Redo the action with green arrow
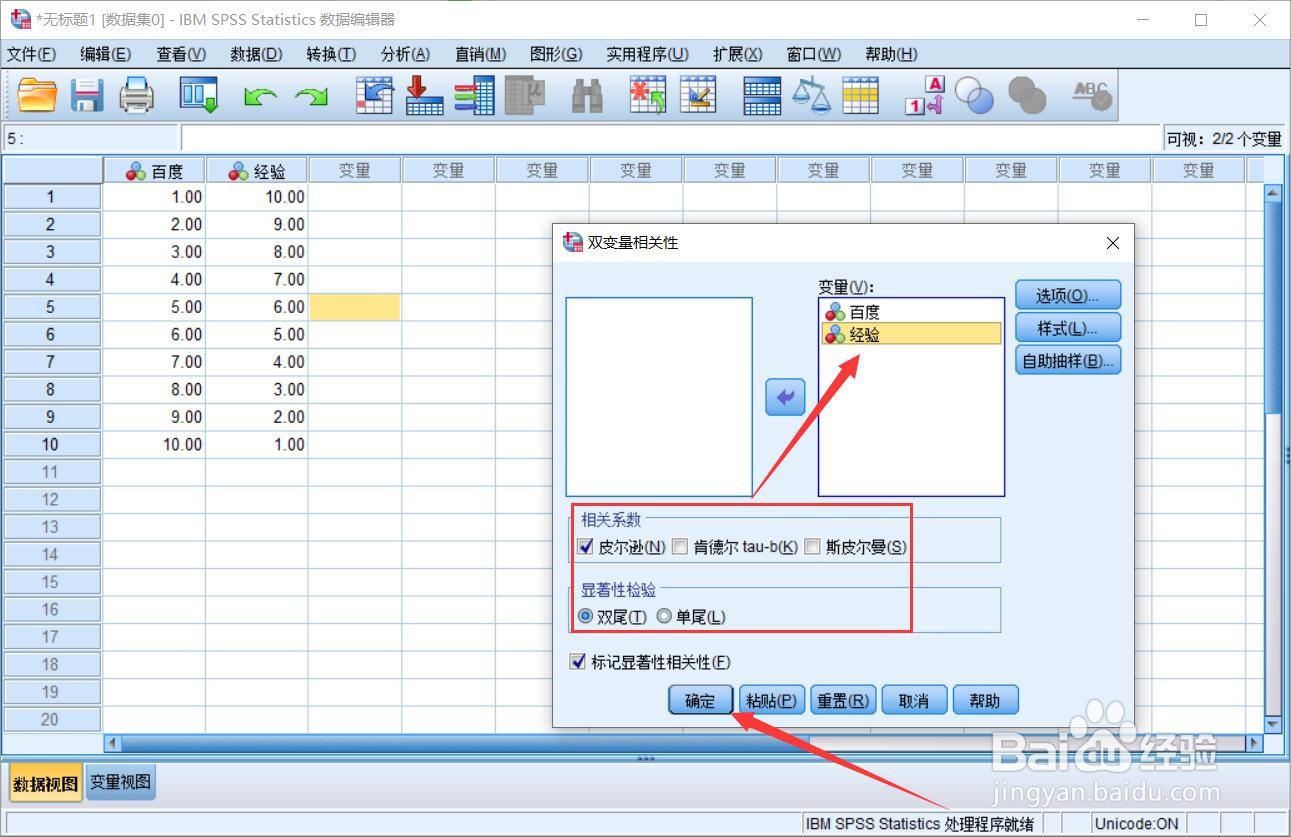This screenshot has width=1291, height=837. (x=311, y=97)
